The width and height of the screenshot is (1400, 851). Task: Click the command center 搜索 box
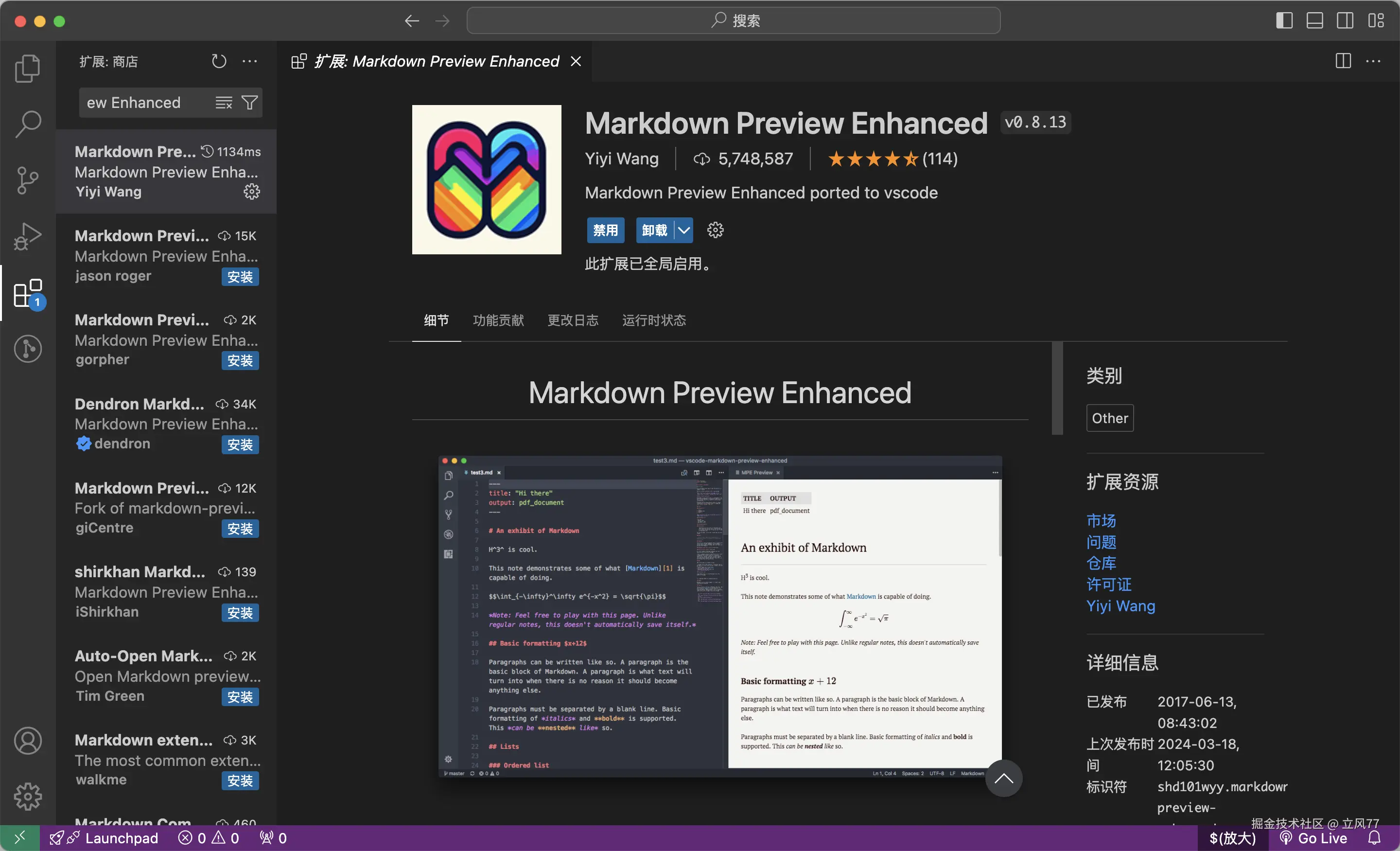tap(734, 20)
